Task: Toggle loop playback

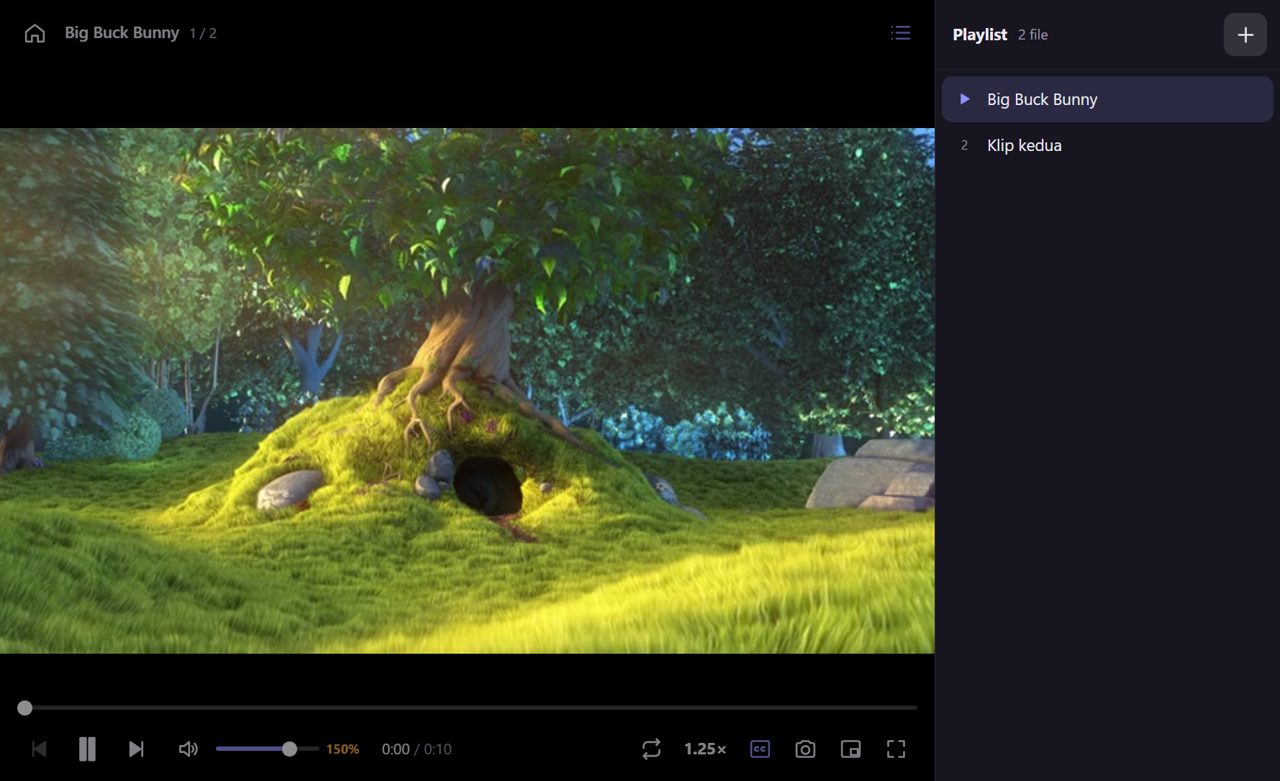Action: tap(651, 749)
